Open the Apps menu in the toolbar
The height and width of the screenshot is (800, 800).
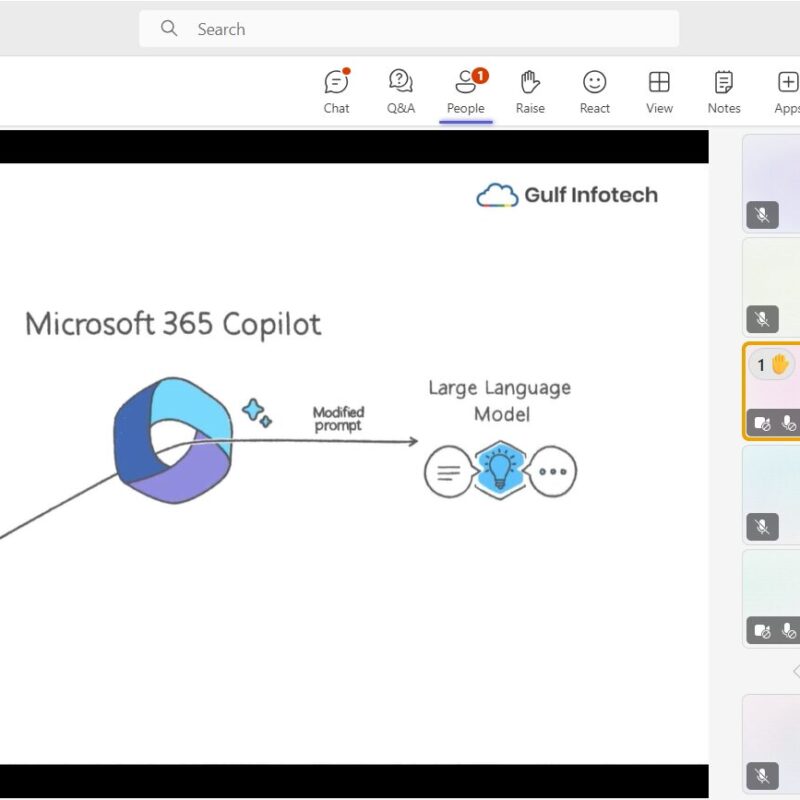[787, 91]
